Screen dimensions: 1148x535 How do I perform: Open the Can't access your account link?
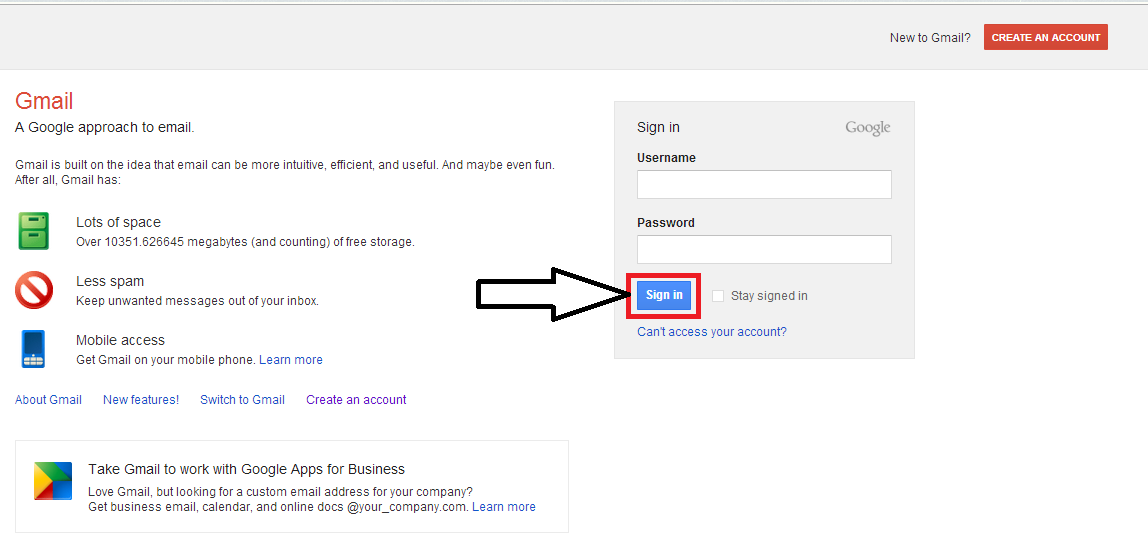coord(711,332)
